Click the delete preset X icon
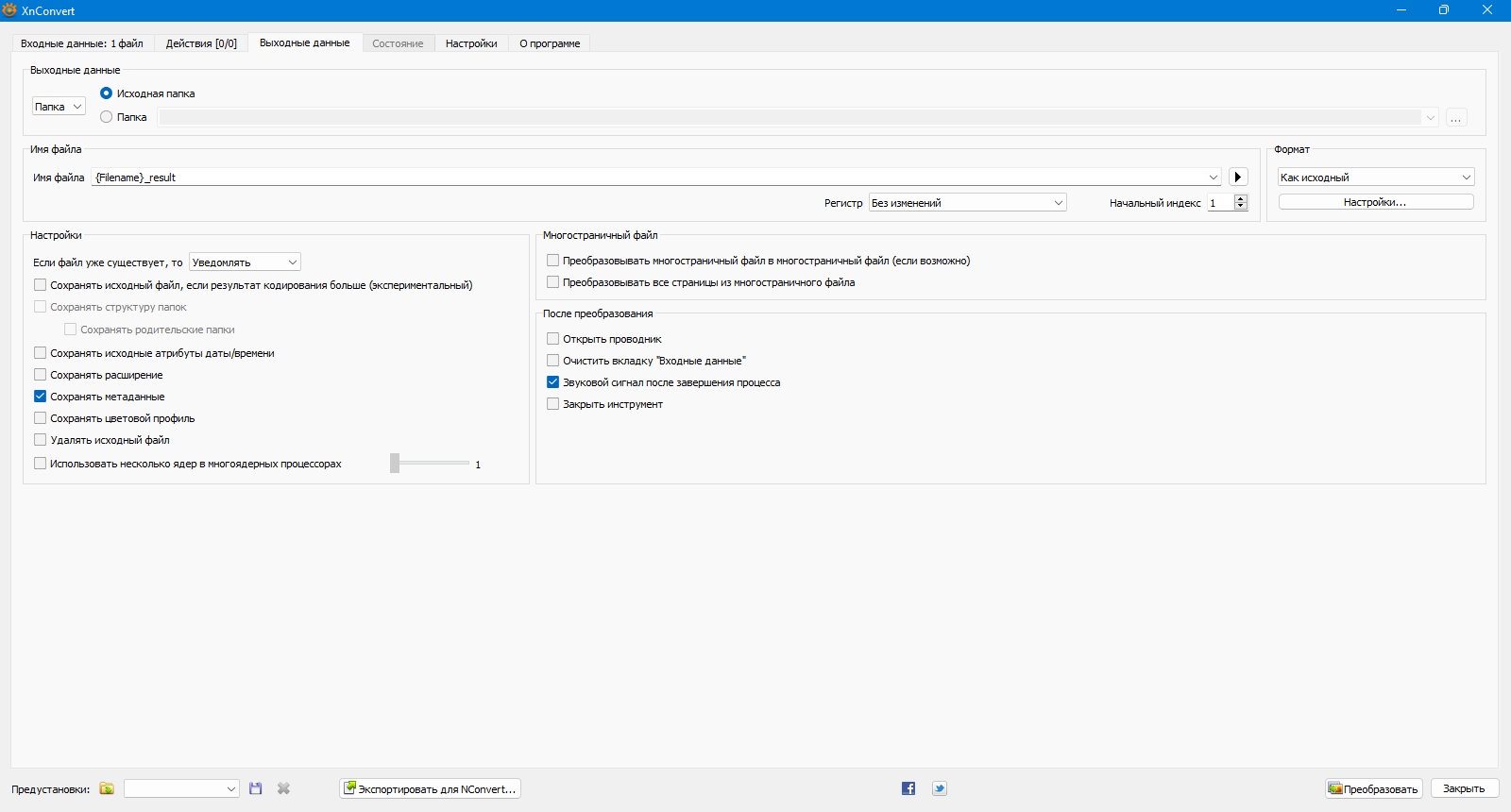The height and width of the screenshot is (812, 1511). pyautogui.click(x=283, y=788)
